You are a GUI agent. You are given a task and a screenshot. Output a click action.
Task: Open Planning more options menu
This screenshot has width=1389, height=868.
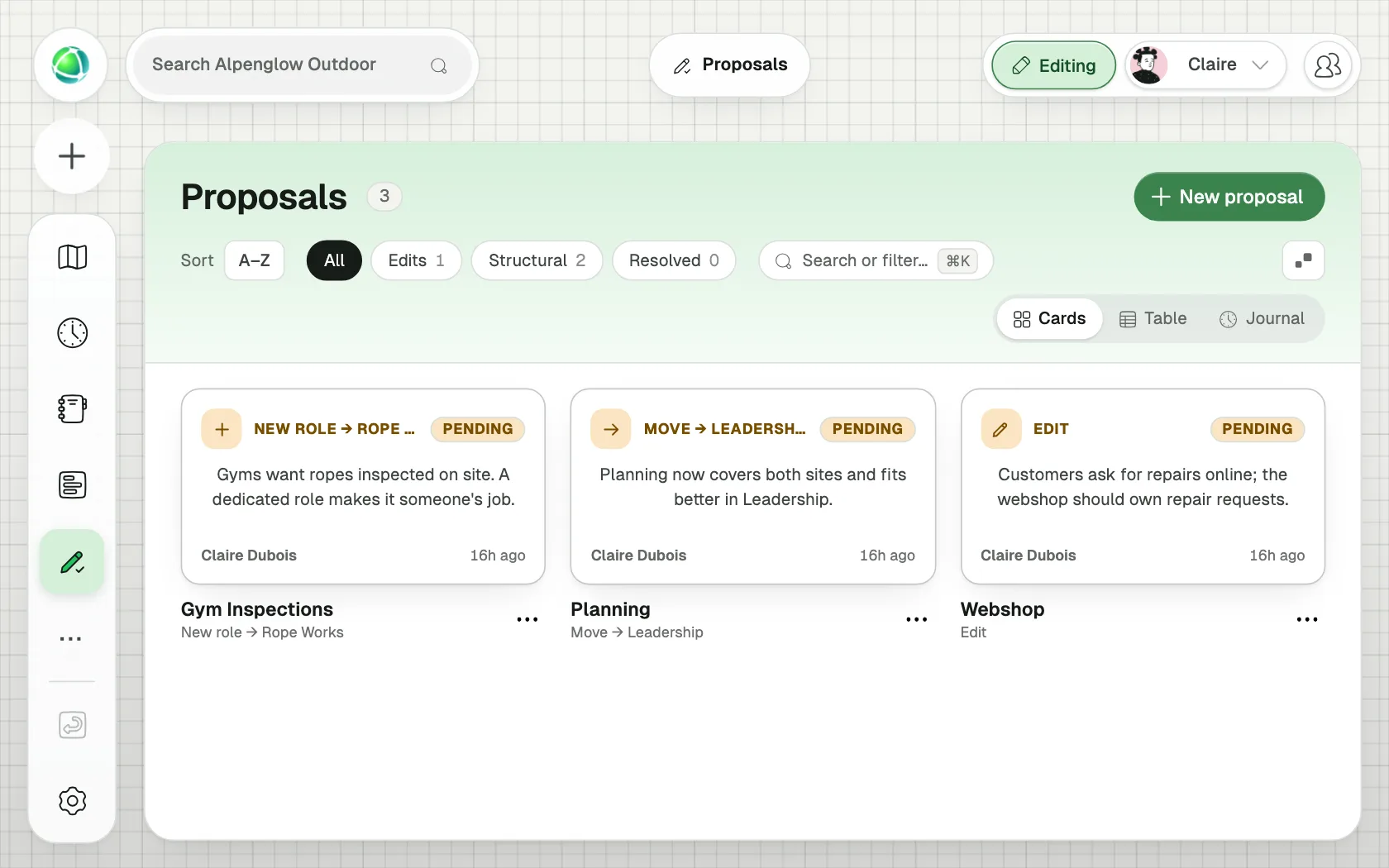point(917,619)
